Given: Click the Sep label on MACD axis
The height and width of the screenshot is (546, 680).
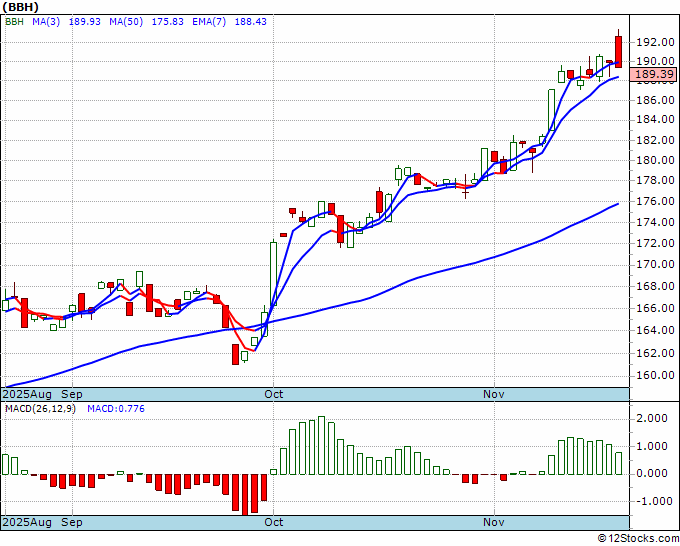Looking at the screenshot, I should (72, 522).
